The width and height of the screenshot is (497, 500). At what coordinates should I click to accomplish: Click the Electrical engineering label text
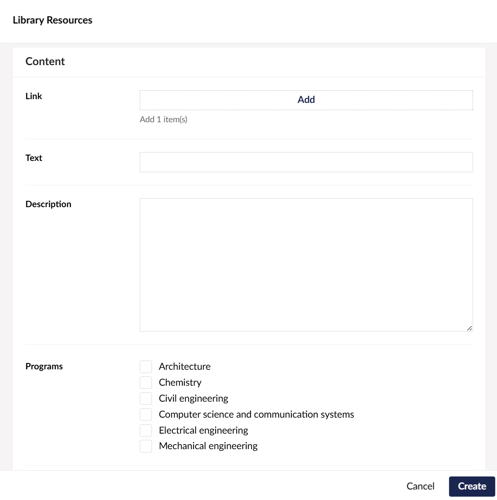click(203, 430)
